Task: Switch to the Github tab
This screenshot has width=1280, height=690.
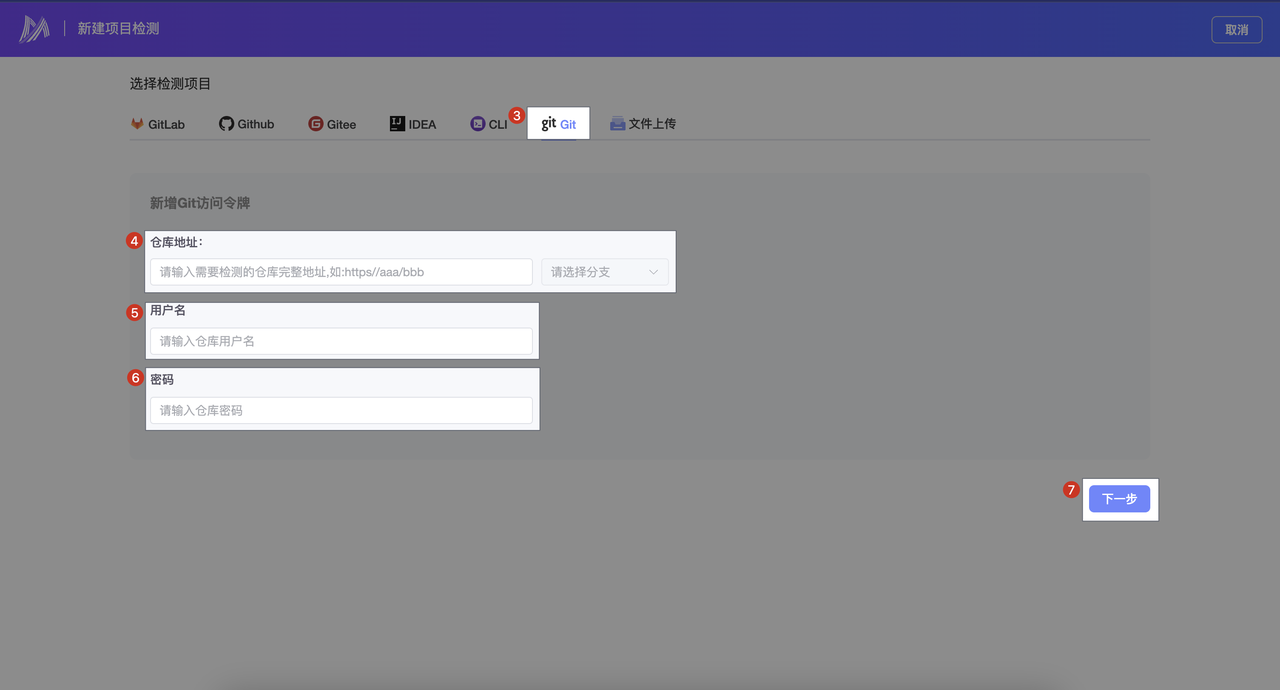Action: [247, 124]
